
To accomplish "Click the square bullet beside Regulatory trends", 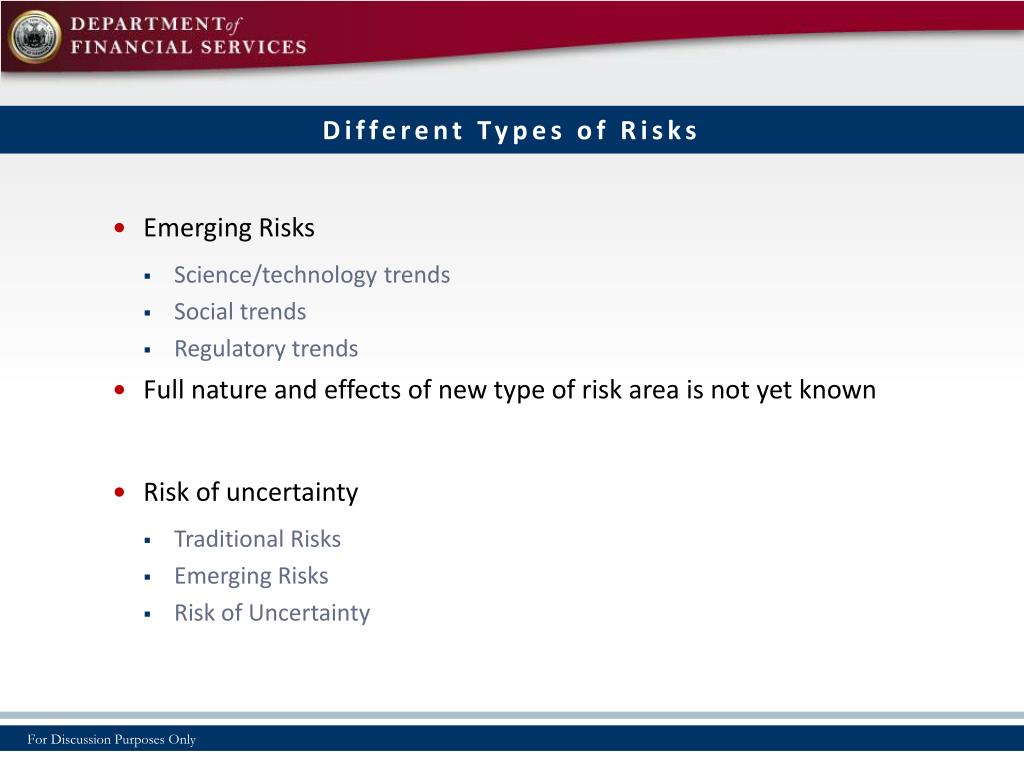I will (x=148, y=351).
